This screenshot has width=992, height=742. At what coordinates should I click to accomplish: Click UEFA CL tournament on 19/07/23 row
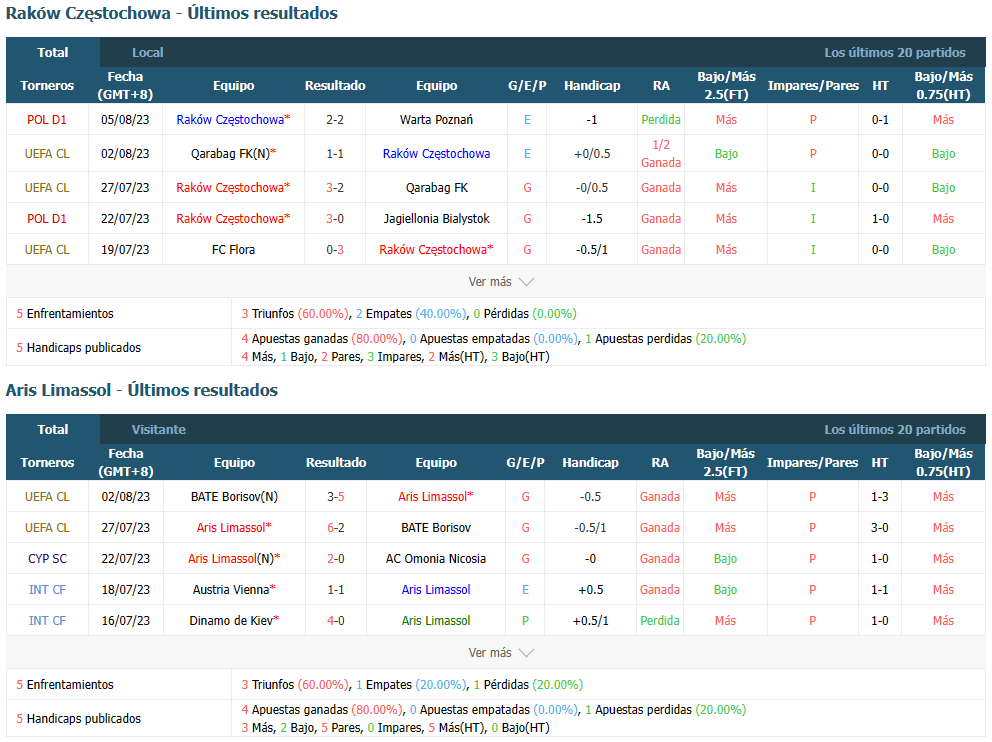[x=47, y=250]
